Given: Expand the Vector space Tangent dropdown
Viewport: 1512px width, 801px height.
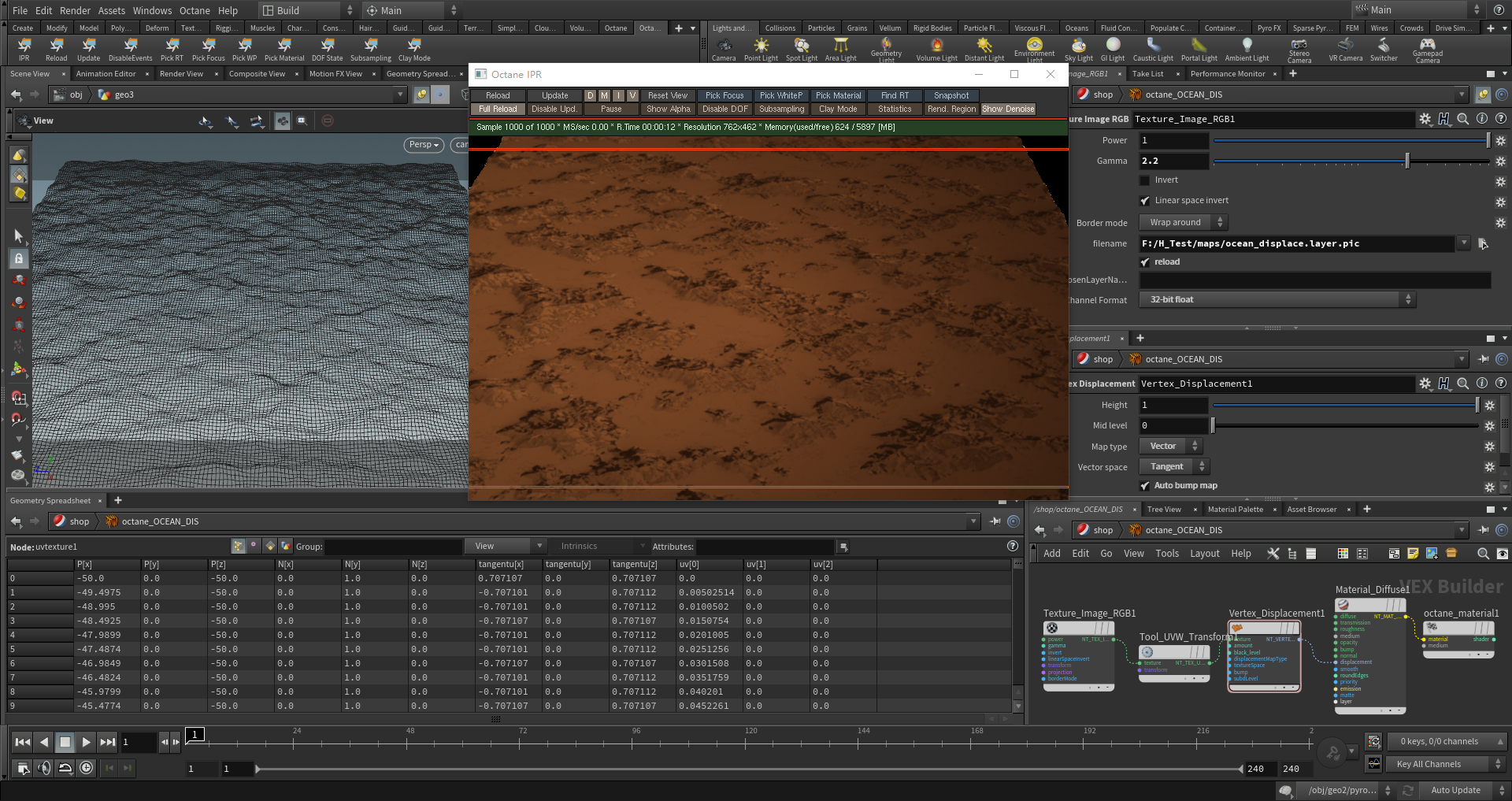Looking at the screenshot, I should pos(1174,467).
